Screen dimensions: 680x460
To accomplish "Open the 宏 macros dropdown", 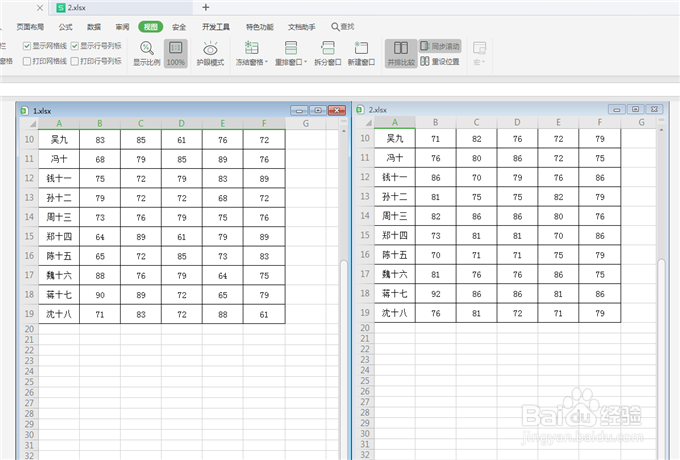I will [479, 53].
